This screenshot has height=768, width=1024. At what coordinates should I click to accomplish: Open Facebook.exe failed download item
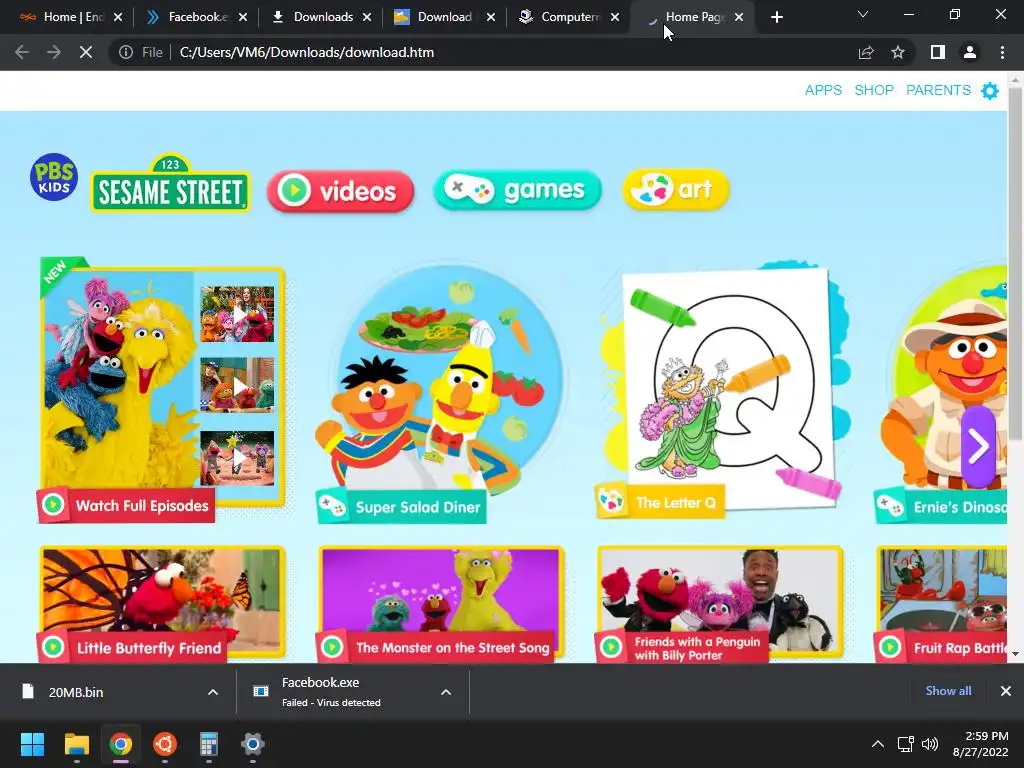[340, 692]
